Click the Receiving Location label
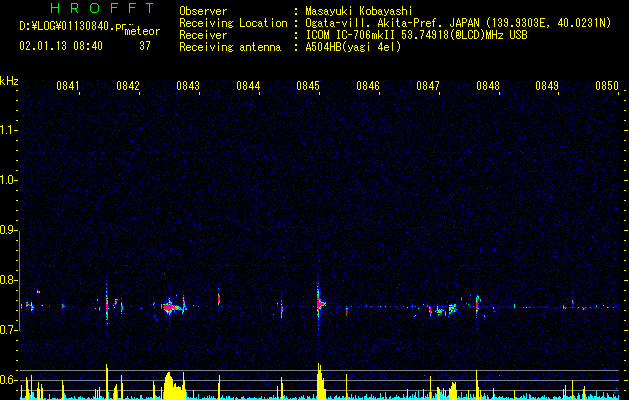The height and width of the screenshot is (400, 629). (233, 23)
